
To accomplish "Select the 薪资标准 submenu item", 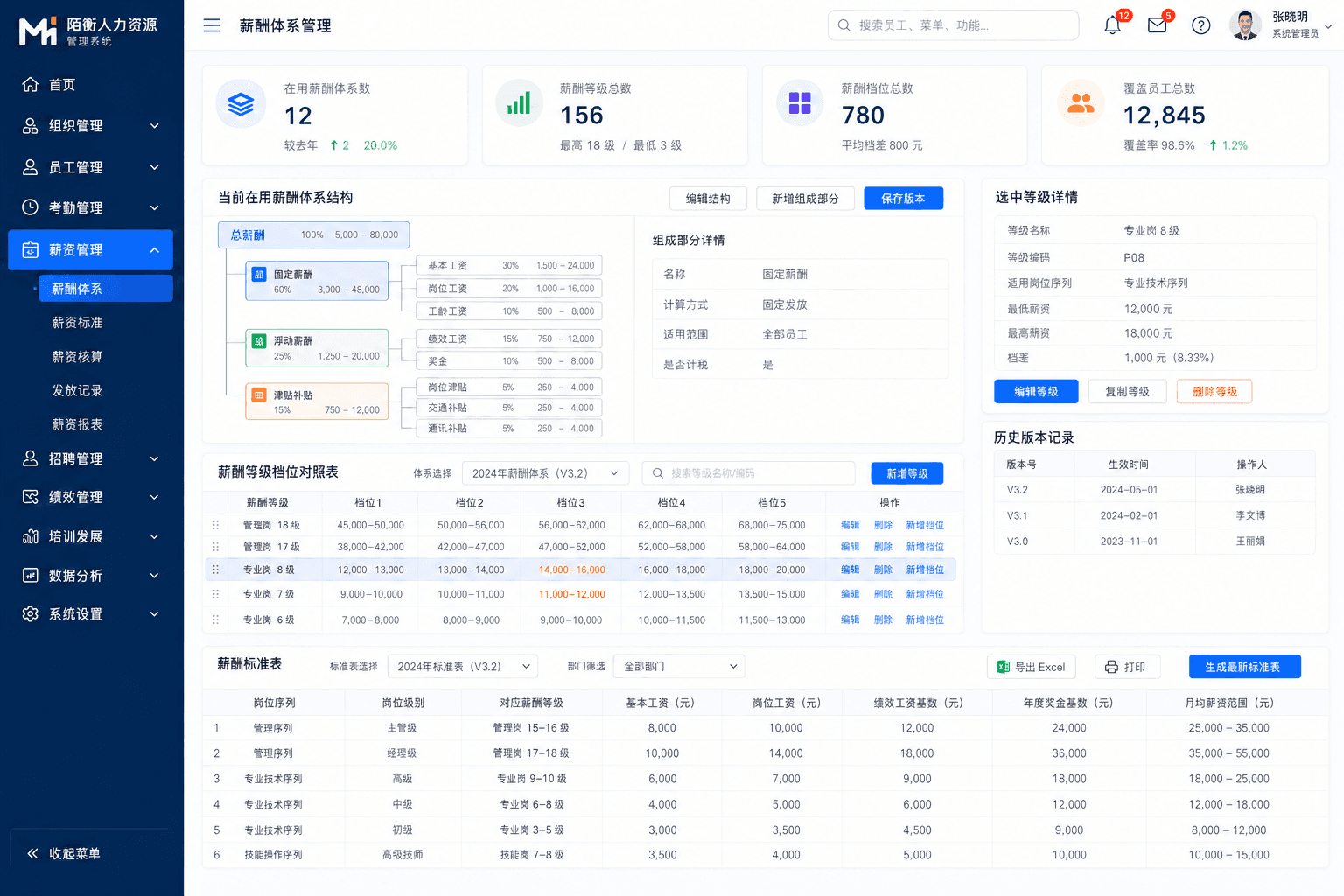I will 77,323.
